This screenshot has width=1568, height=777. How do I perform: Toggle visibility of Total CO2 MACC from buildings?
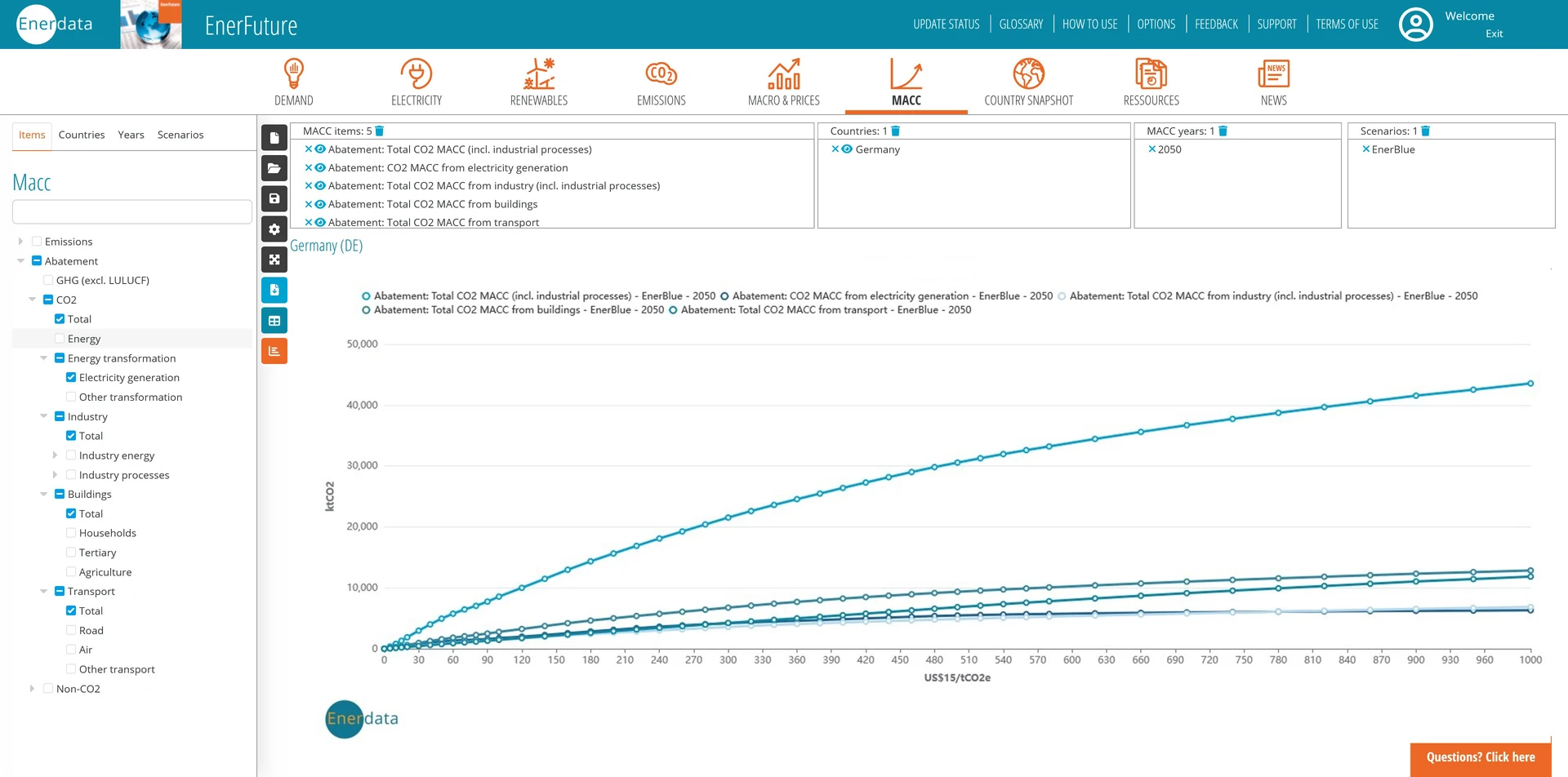(x=320, y=204)
